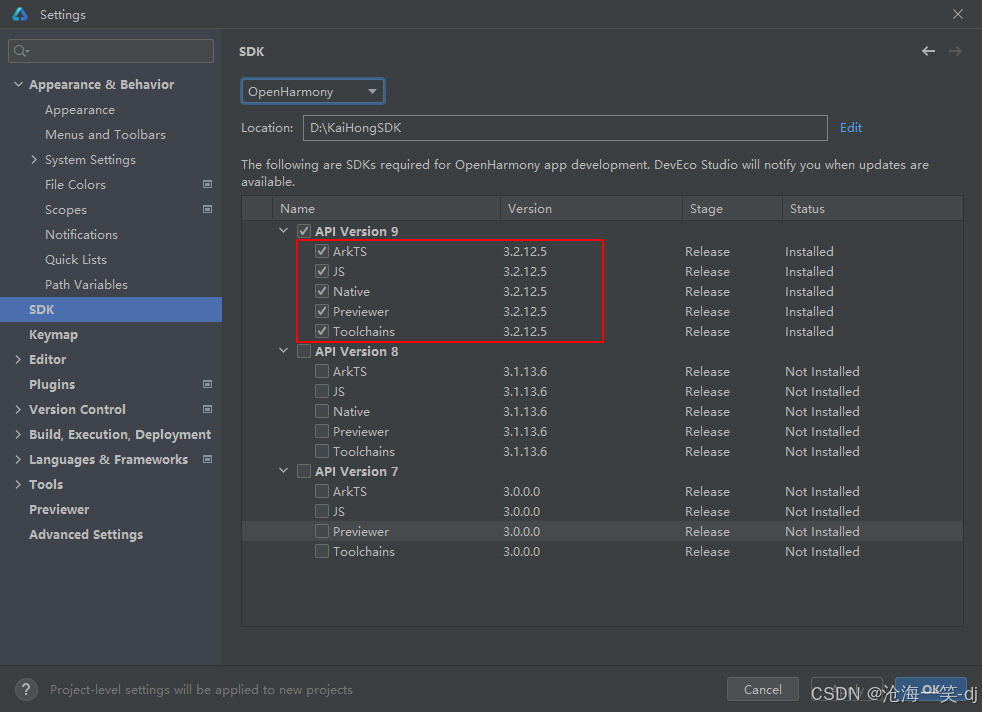Collapse Appearance & Behavior section
The image size is (982, 712).
click(18, 84)
